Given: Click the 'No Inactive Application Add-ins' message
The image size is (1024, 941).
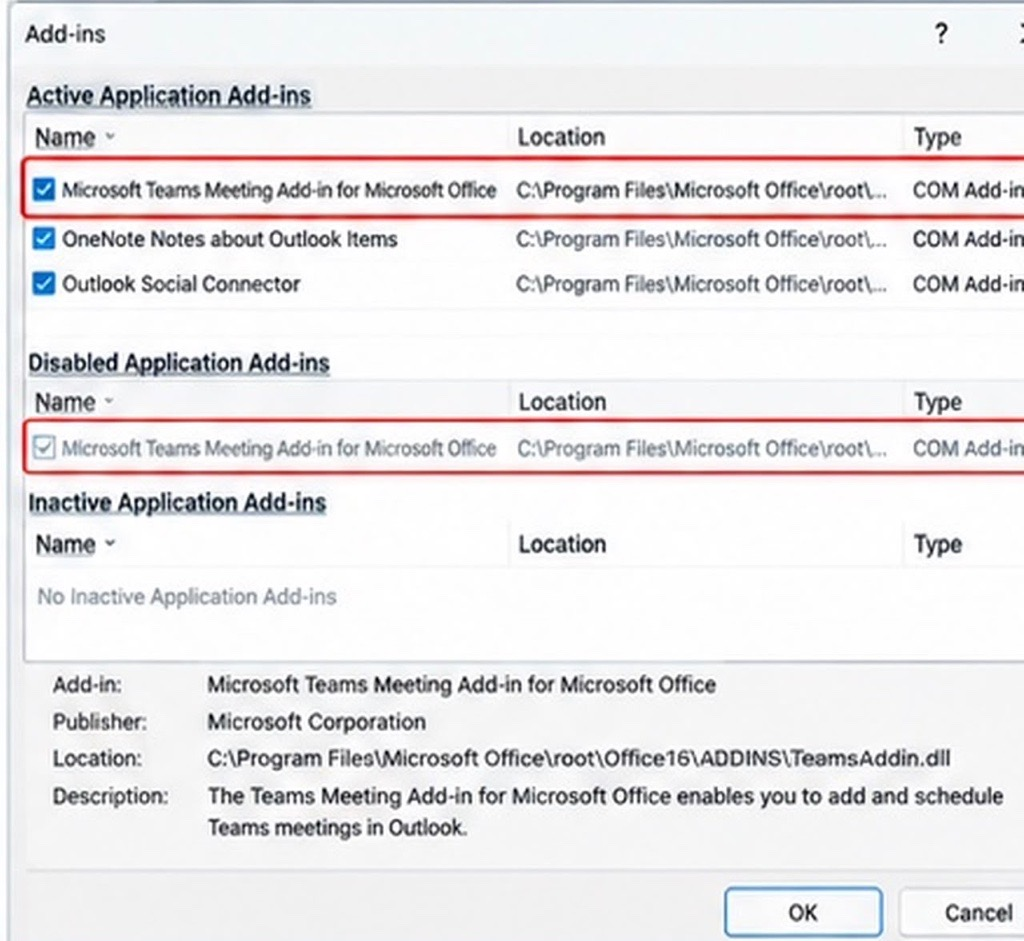Looking at the screenshot, I should [187, 596].
